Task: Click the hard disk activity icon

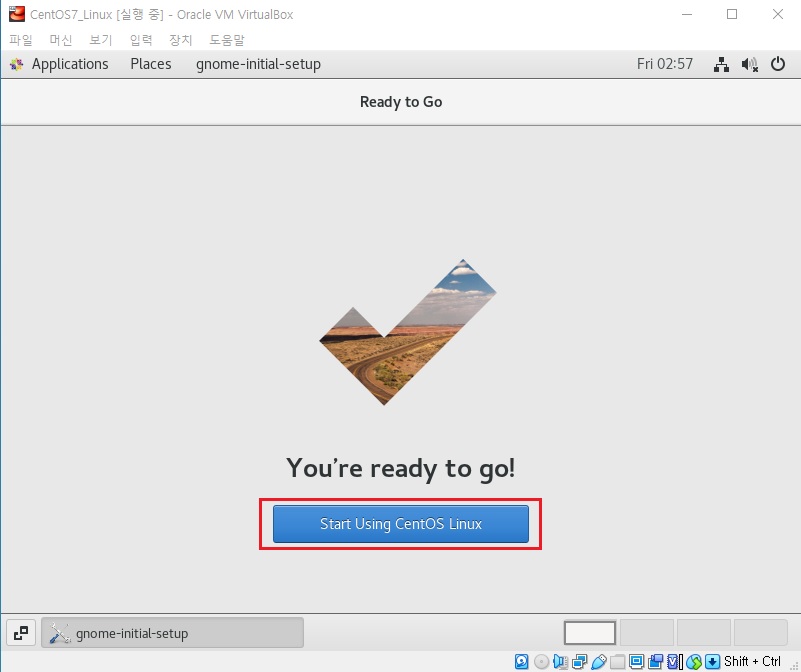Action: click(x=522, y=662)
